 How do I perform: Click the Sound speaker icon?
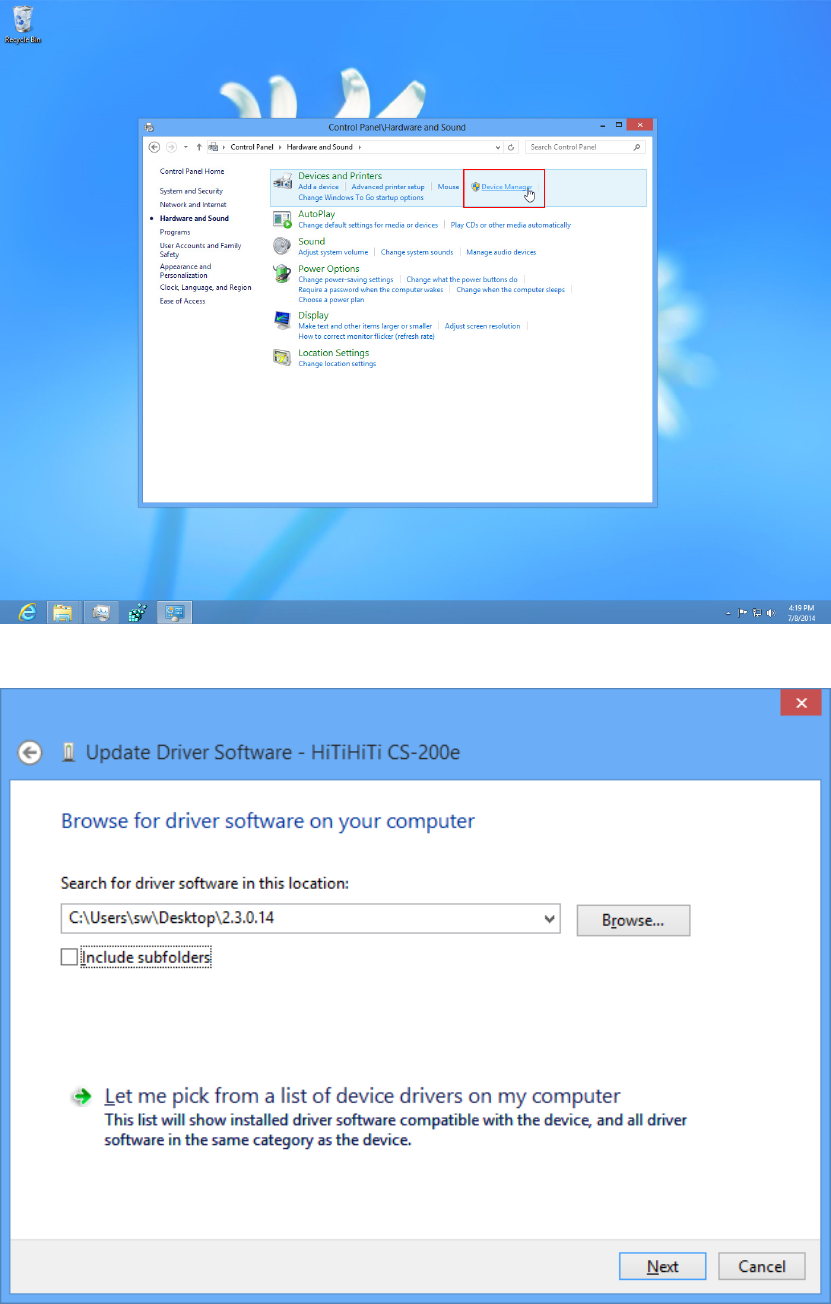pos(283,246)
